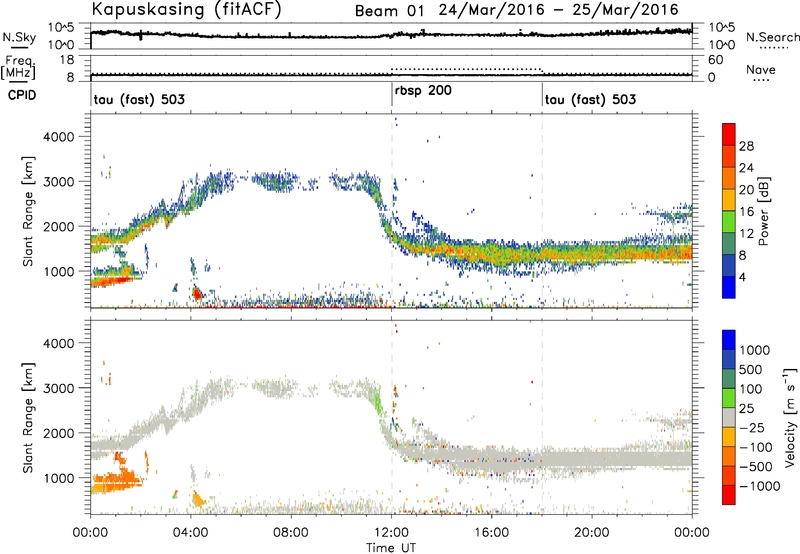Click the '4' tick on the power colorbar
Image resolution: width=800 pixels, height=554 pixels.
[743, 277]
